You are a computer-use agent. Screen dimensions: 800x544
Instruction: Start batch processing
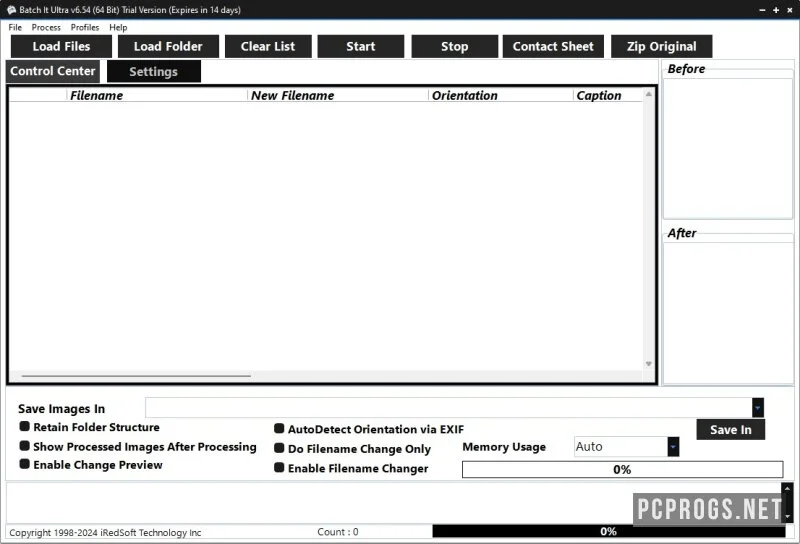point(361,46)
